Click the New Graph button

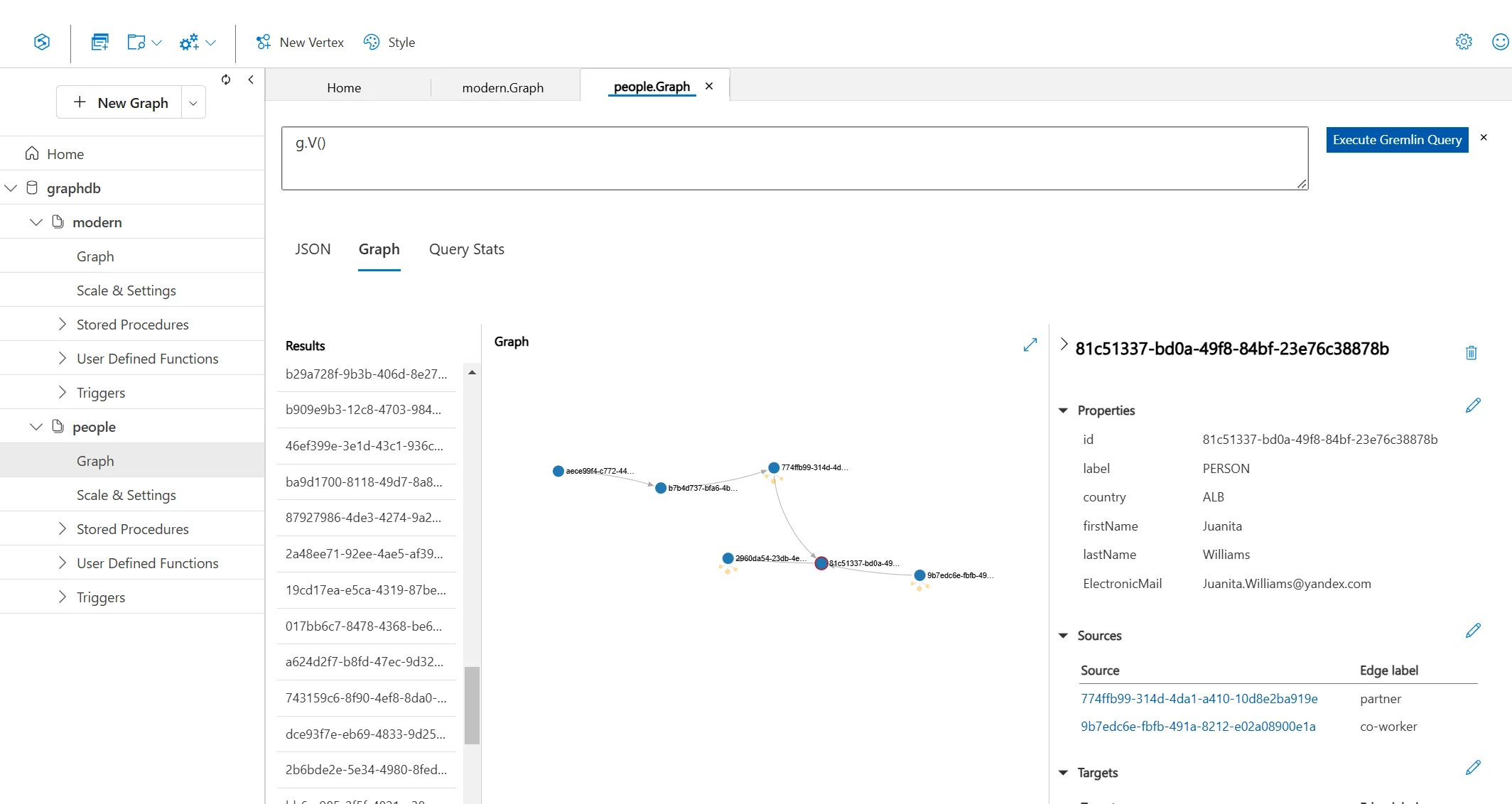pos(119,103)
